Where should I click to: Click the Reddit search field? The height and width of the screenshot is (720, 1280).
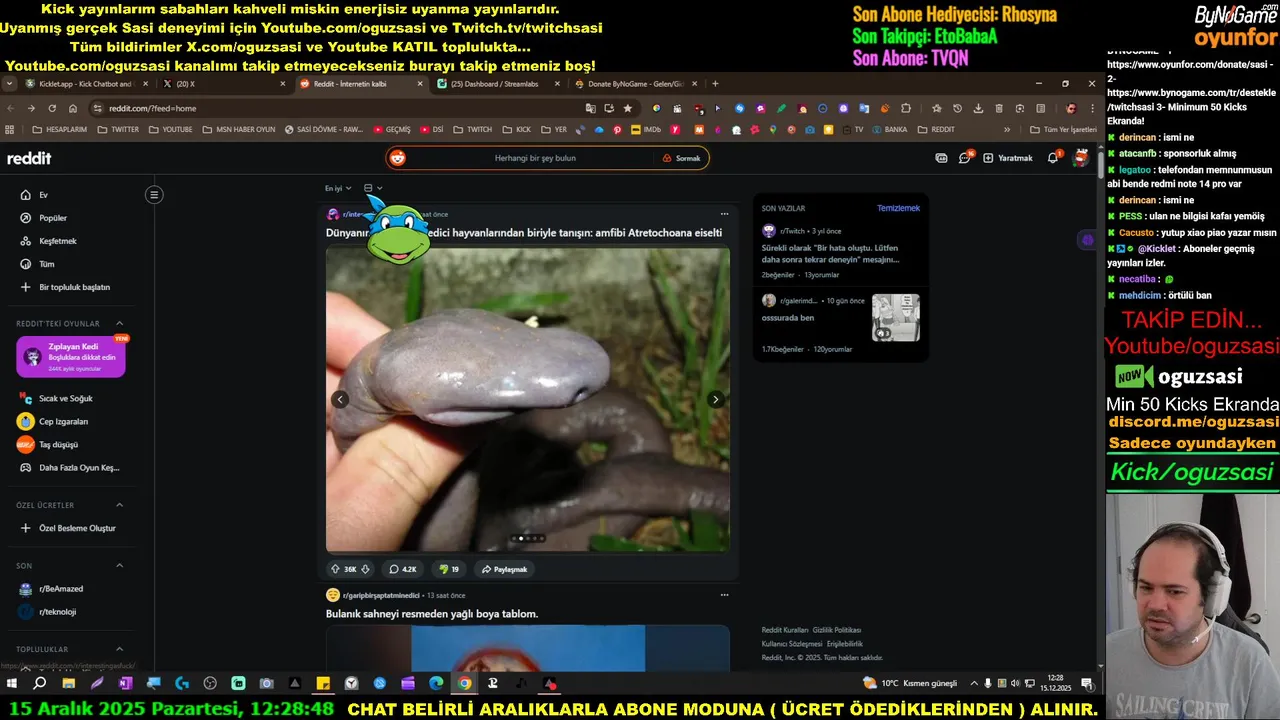tap(535, 158)
